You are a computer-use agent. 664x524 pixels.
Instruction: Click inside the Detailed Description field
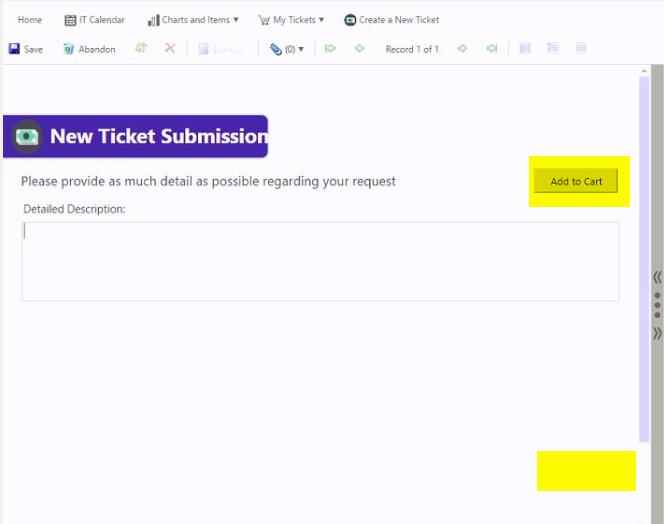(x=320, y=261)
